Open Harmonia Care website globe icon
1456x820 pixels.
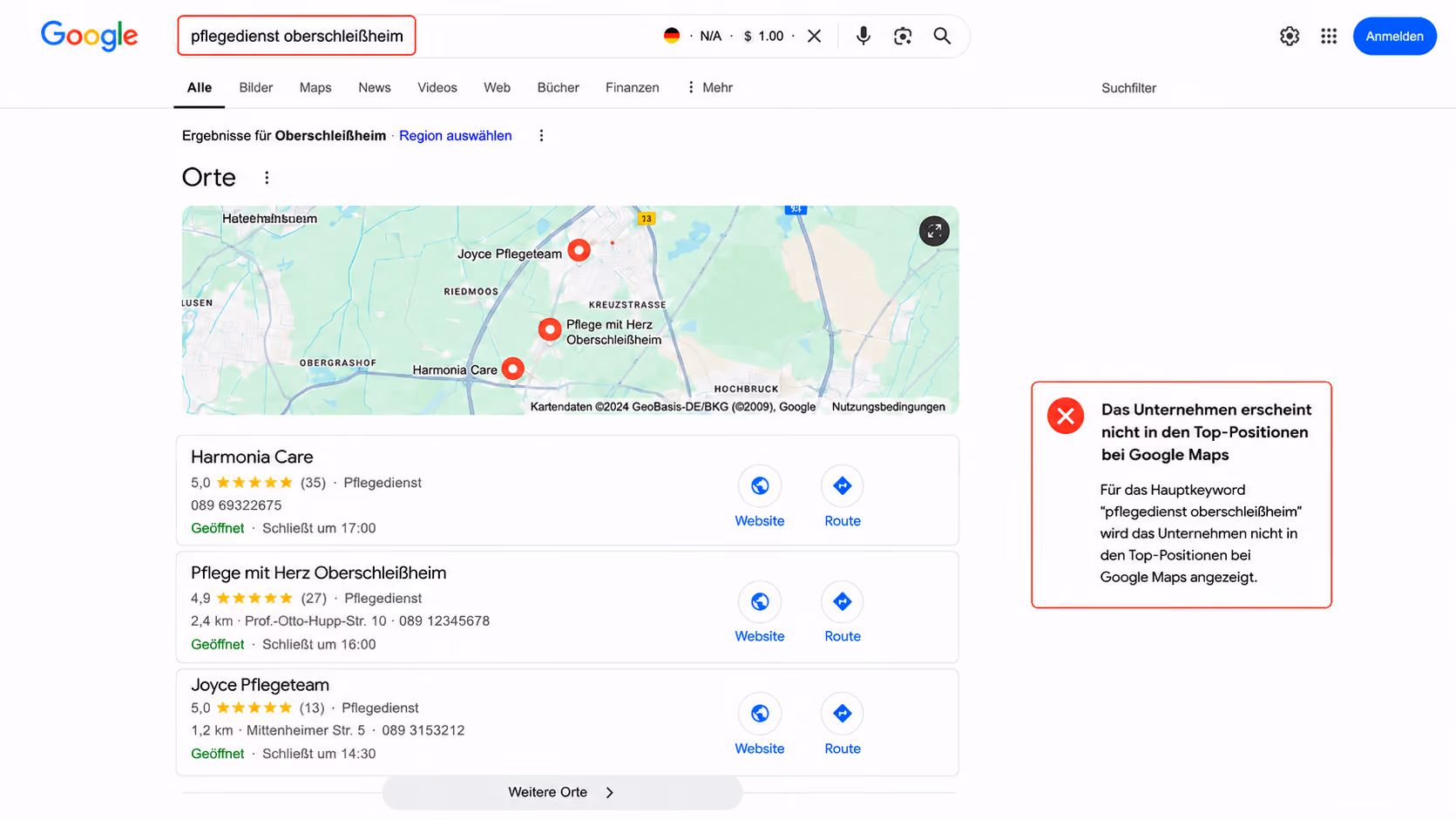coord(760,485)
